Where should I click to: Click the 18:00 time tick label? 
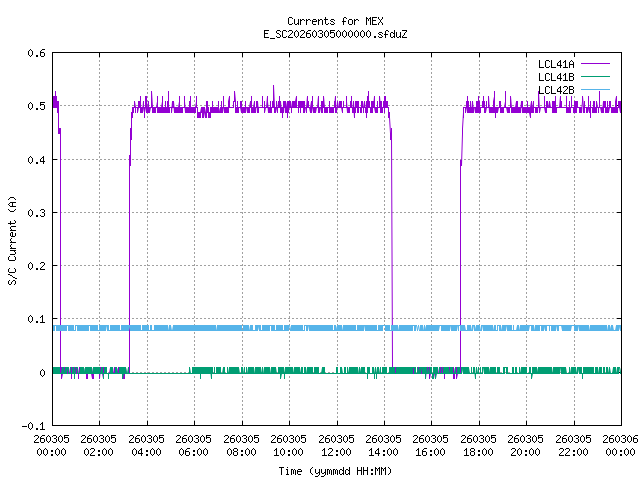coord(478,445)
